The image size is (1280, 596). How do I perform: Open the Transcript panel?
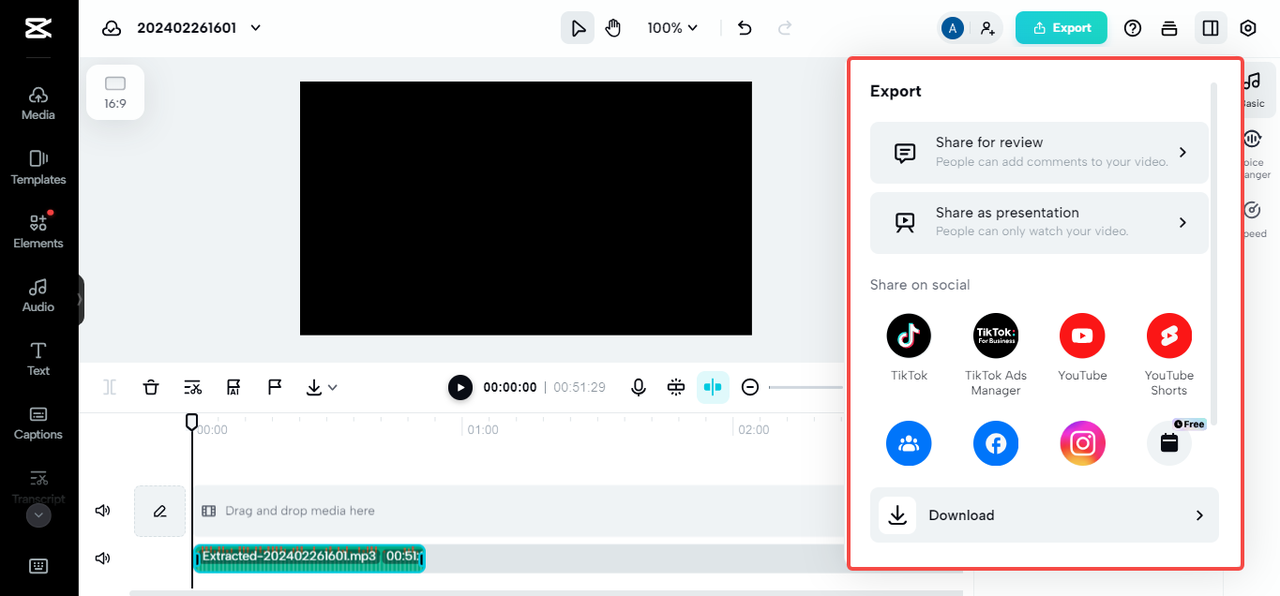coord(38,486)
